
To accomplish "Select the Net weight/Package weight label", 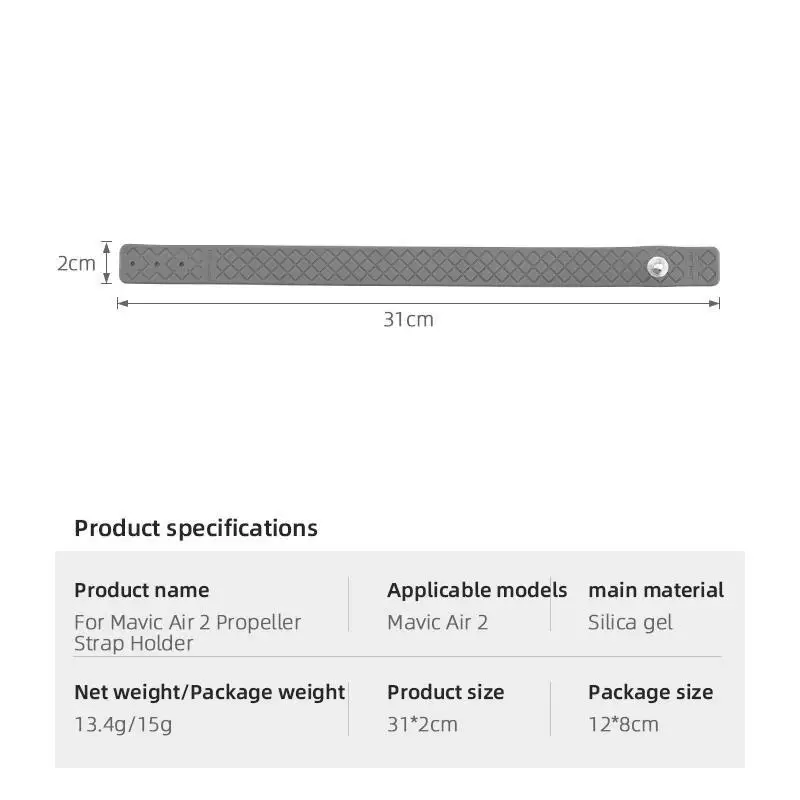I will tap(209, 692).
